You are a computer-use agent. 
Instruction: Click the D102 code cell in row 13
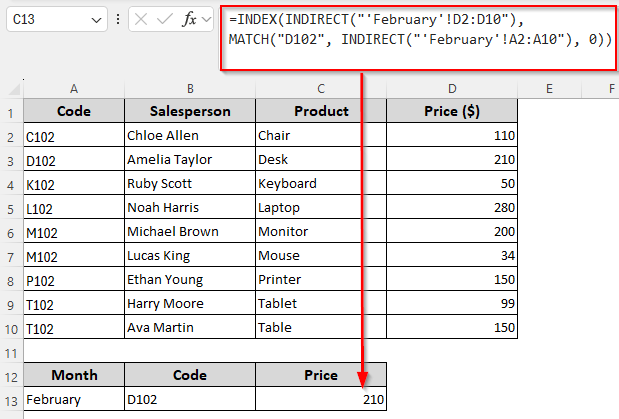click(x=189, y=399)
